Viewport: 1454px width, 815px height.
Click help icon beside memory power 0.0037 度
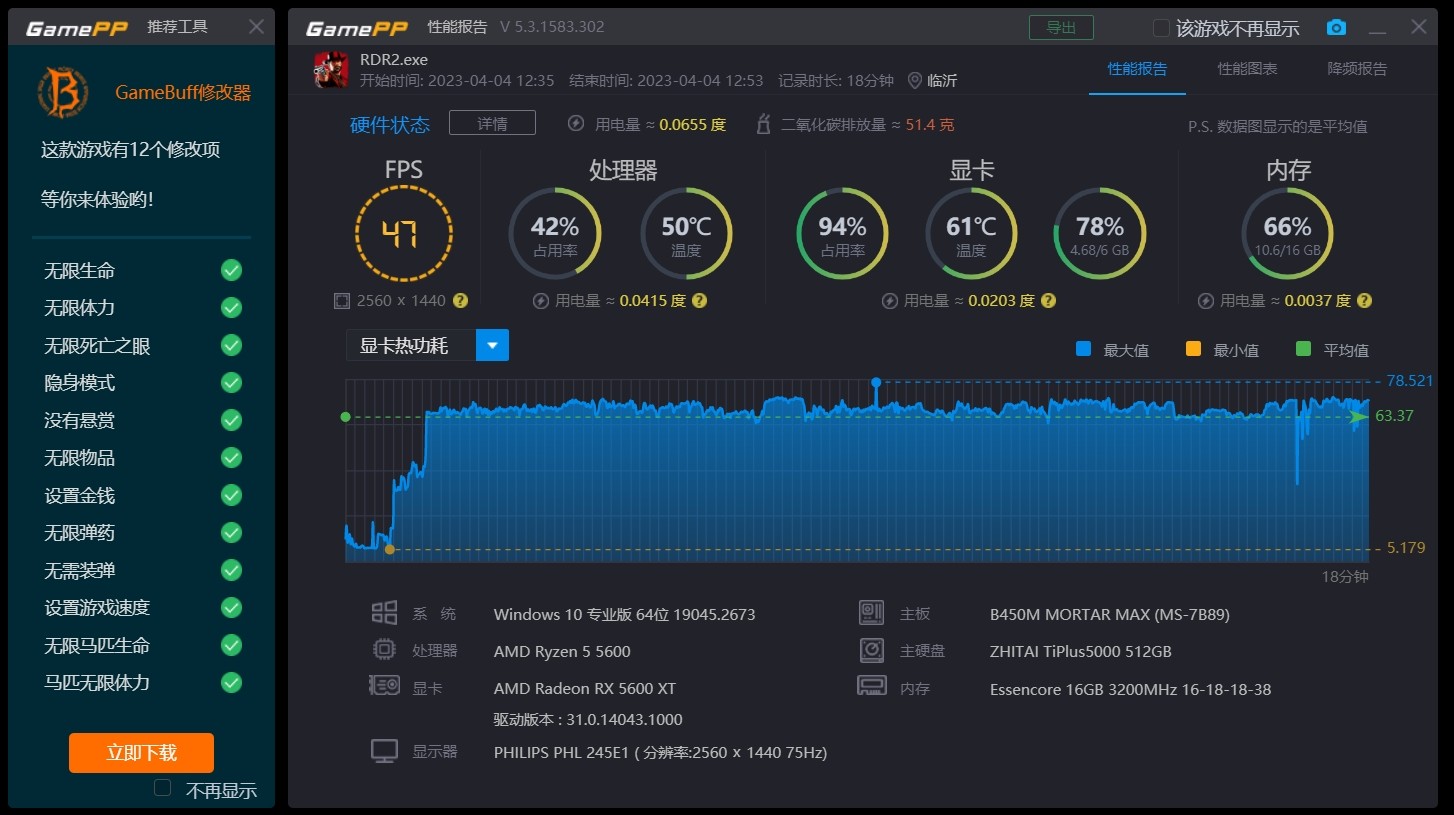click(1364, 300)
